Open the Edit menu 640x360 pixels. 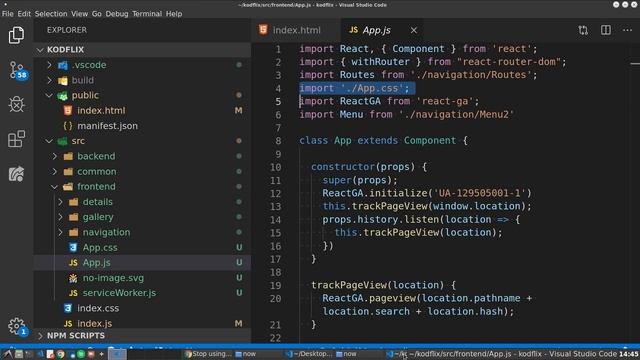point(24,13)
